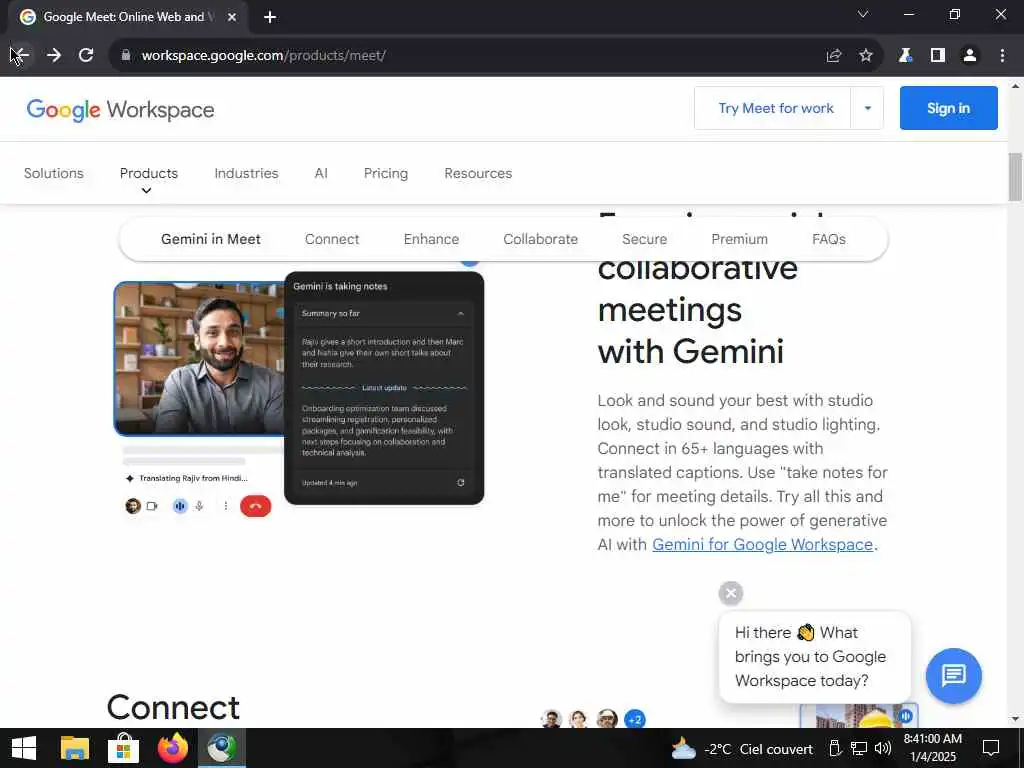Click the +2 participants badge

pyautogui.click(x=635, y=720)
